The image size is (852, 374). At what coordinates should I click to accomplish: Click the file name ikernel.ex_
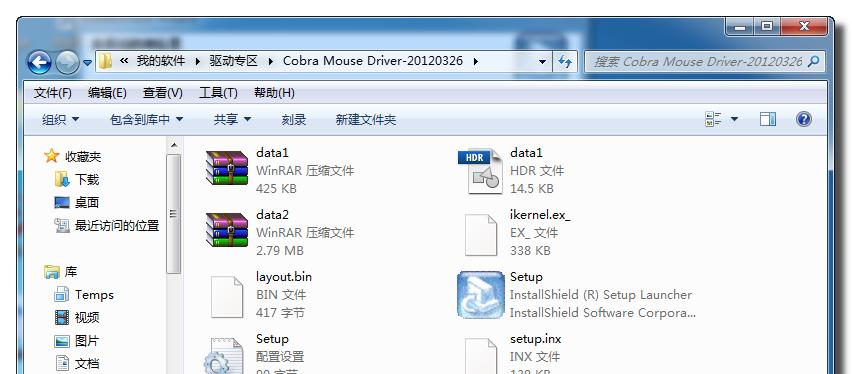(x=540, y=215)
